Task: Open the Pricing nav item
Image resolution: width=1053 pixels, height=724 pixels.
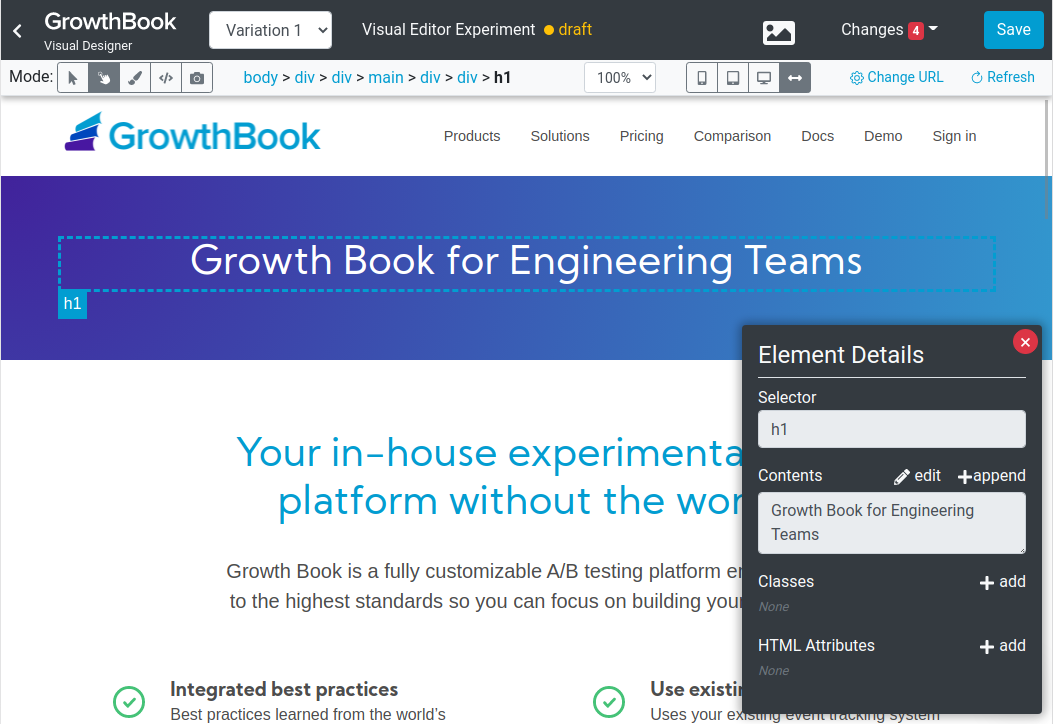Action: pos(641,136)
